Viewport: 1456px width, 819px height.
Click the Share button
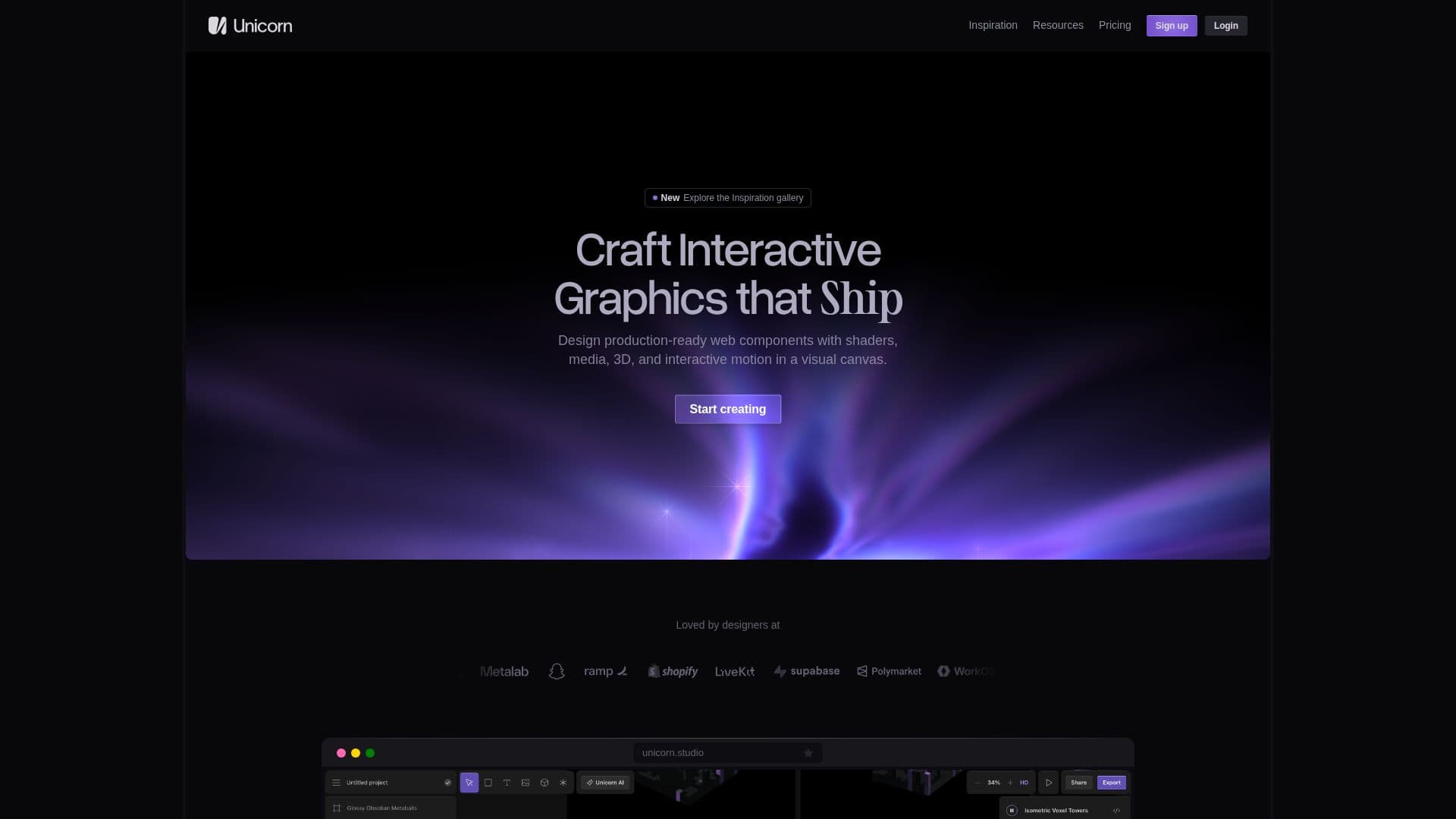(x=1079, y=783)
